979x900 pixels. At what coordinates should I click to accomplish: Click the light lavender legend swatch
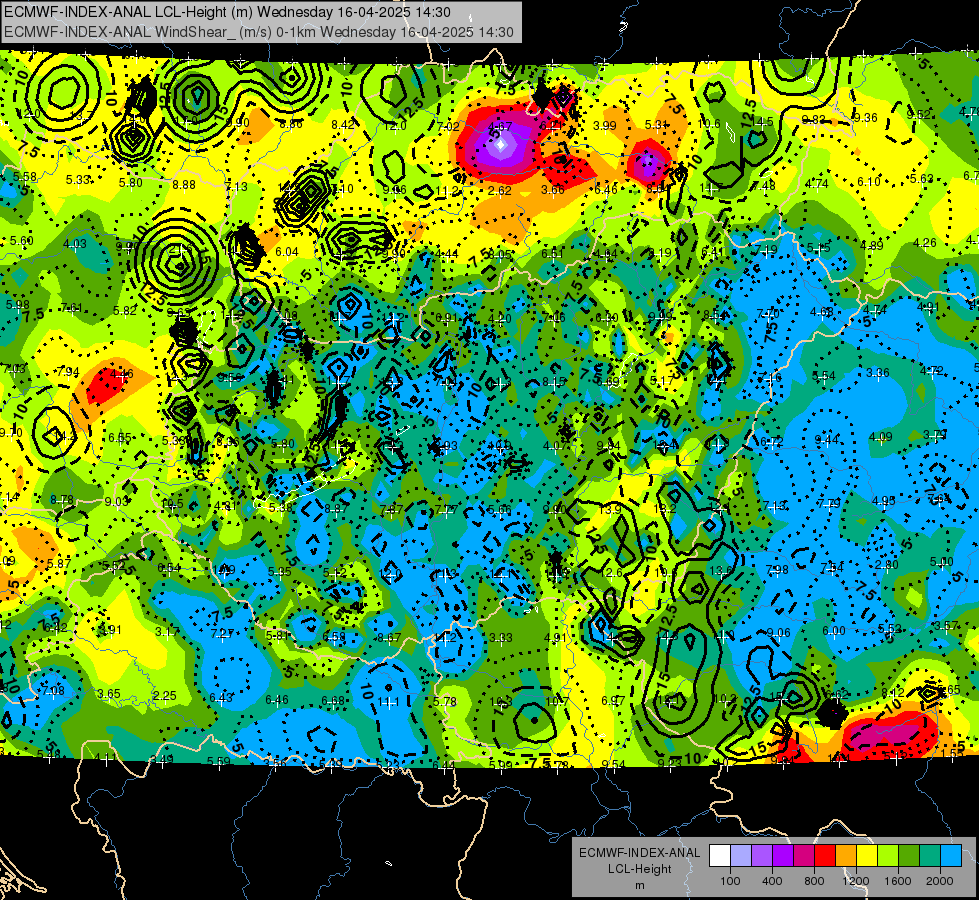pyautogui.click(x=741, y=856)
